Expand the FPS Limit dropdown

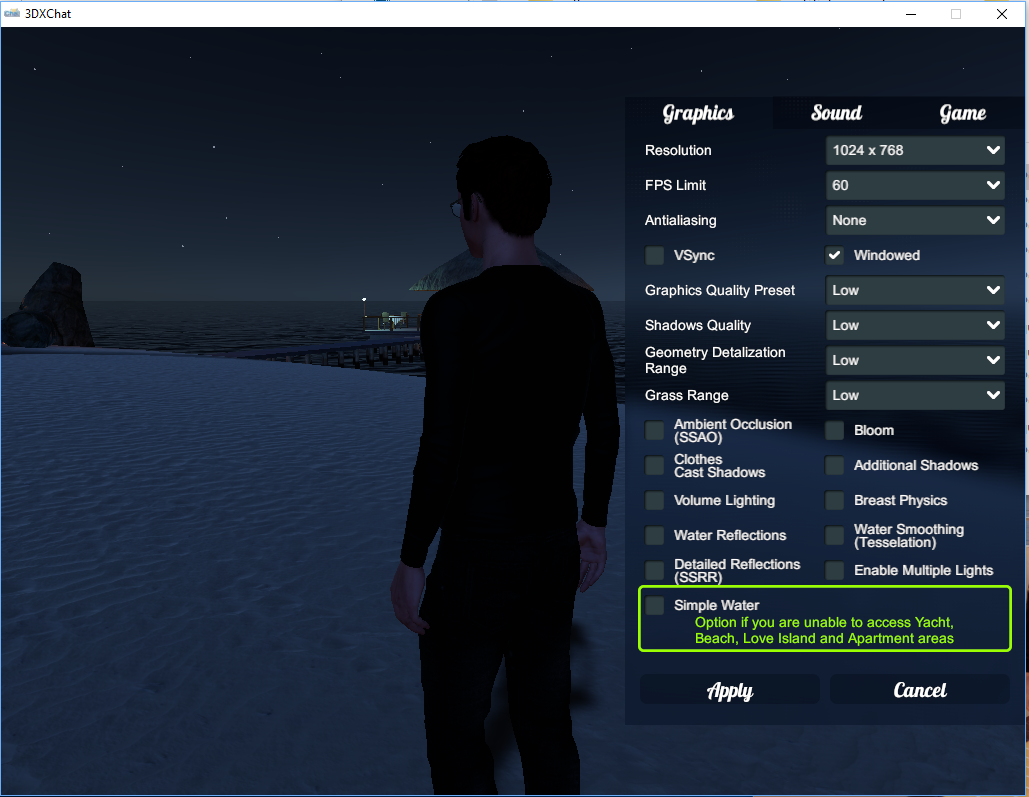pyautogui.click(x=915, y=185)
